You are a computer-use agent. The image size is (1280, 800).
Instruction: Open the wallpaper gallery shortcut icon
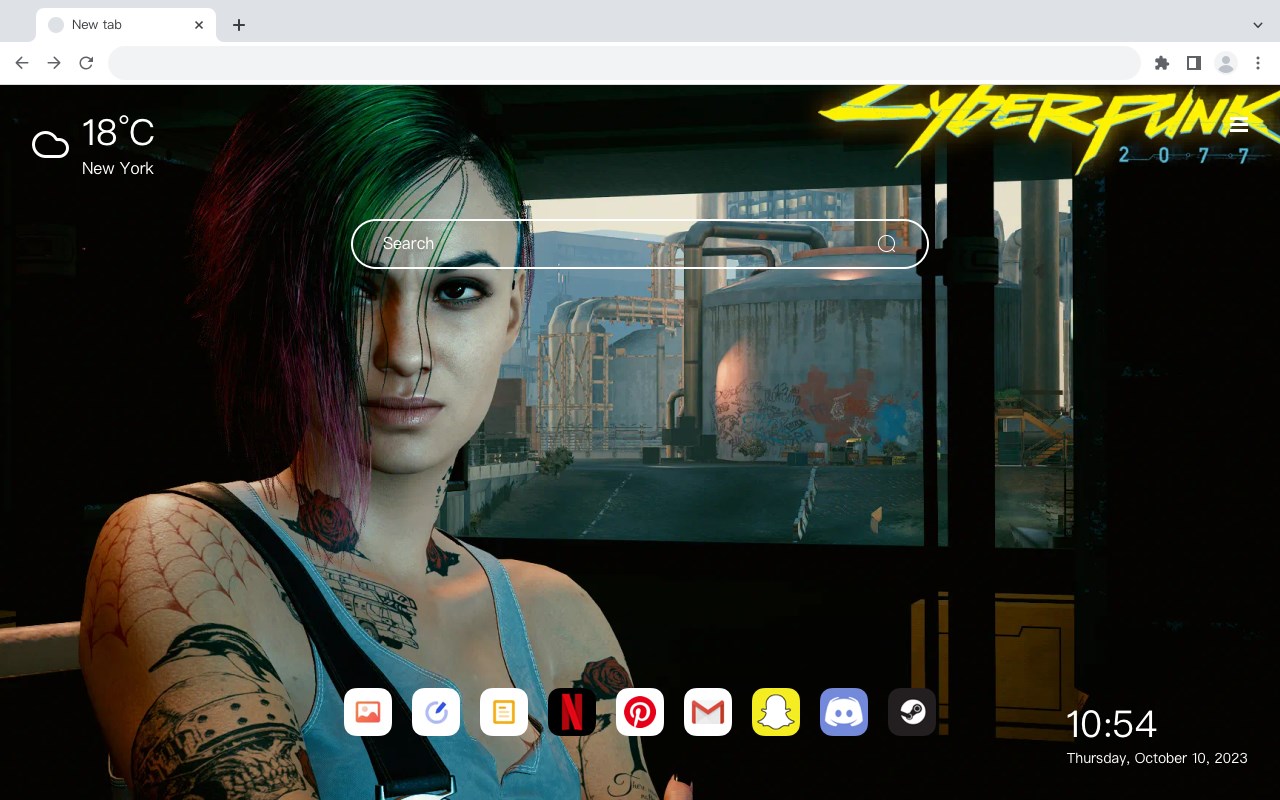tap(368, 712)
